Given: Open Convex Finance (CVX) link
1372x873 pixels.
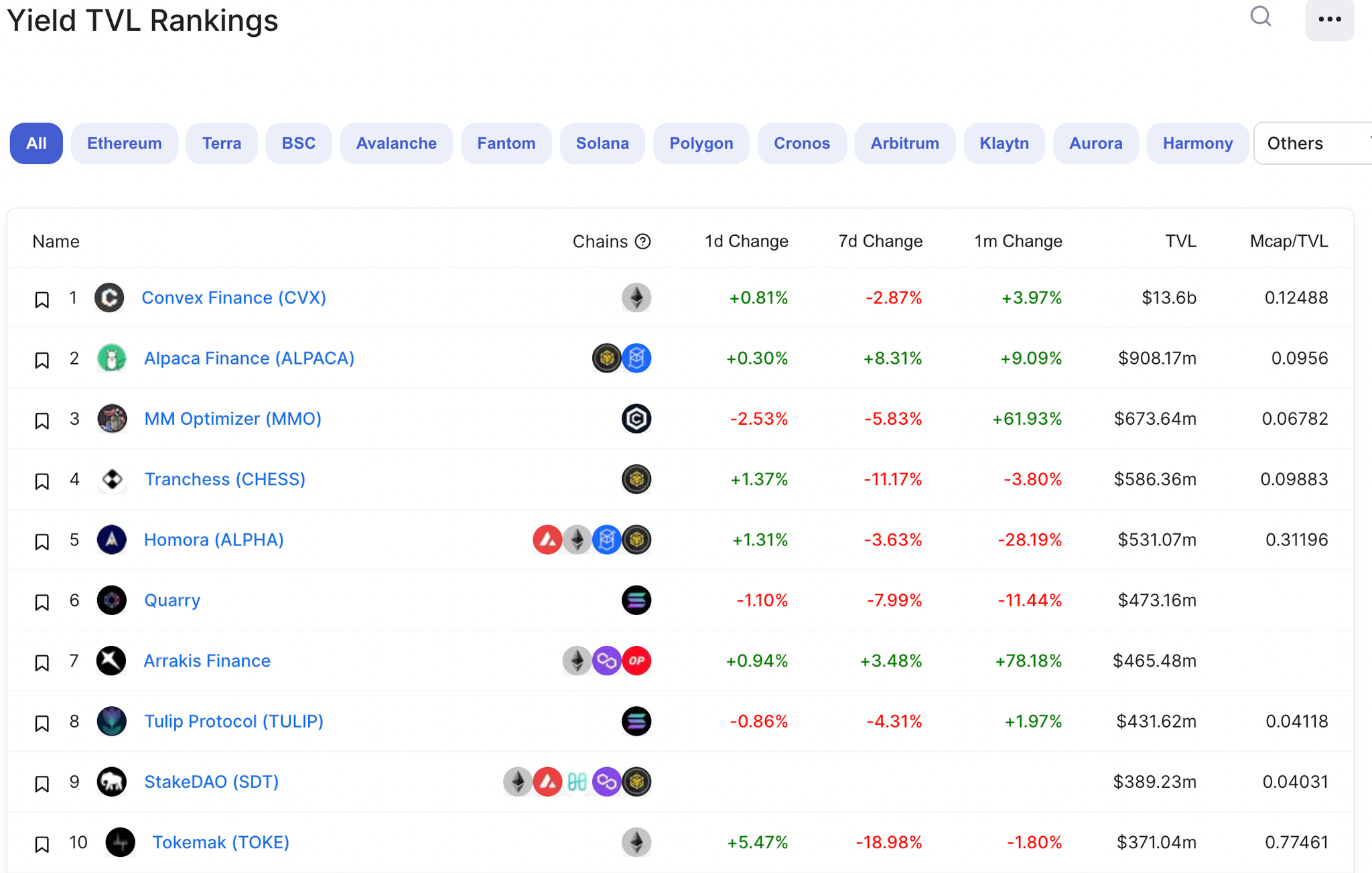Looking at the screenshot, I should click(234, 297).
